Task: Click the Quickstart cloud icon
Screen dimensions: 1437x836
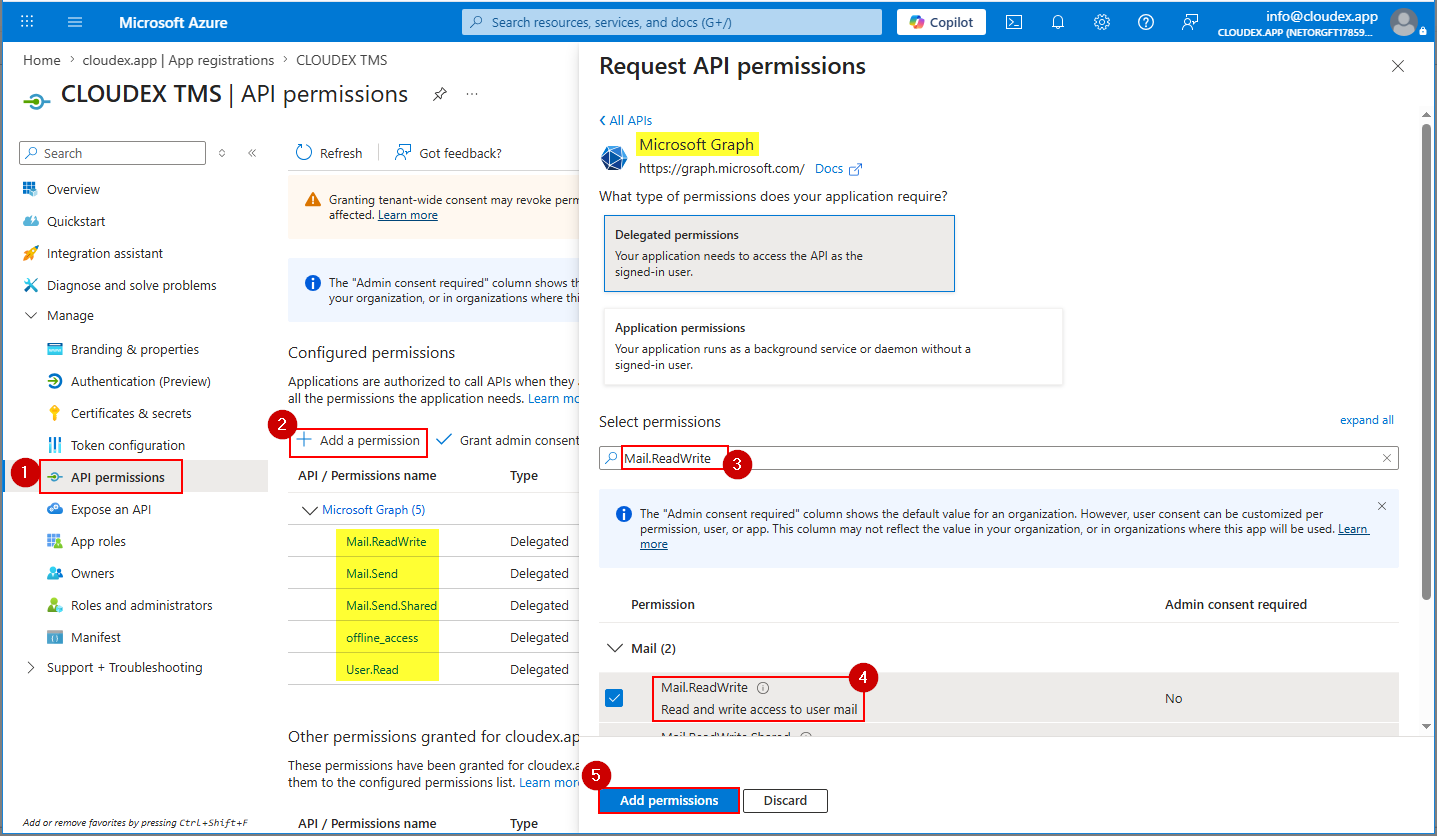Action: (x=30, y=221)
